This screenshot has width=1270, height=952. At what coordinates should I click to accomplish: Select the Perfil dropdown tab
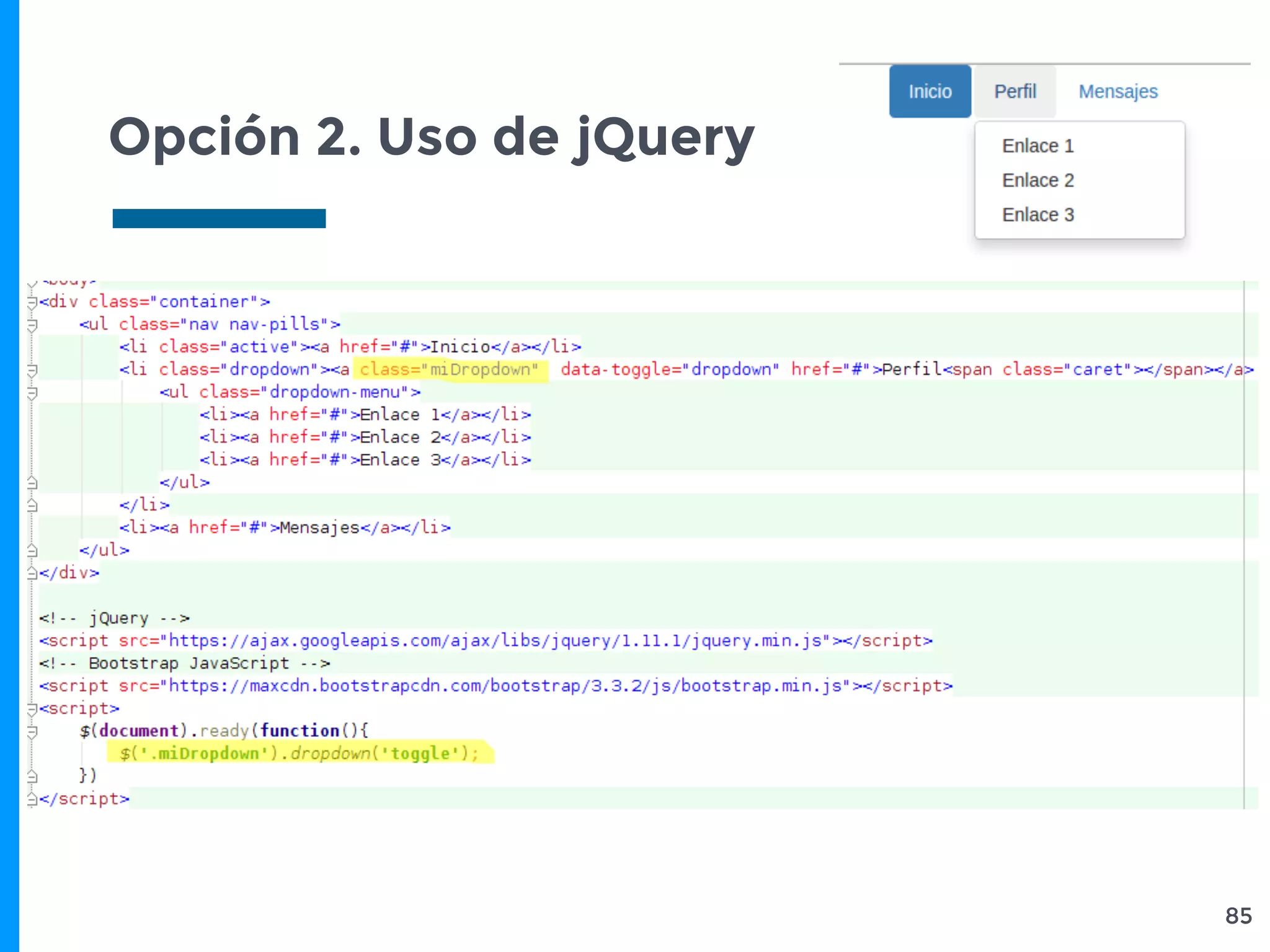click(1015, 91)
